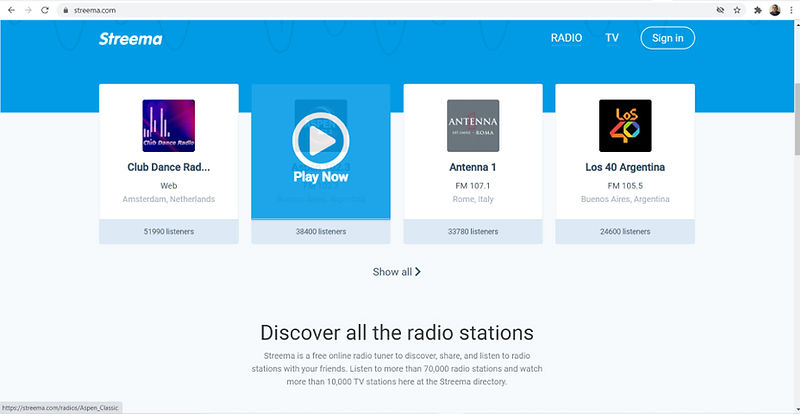Screen dimensions: 800x414
Task: Reload the page with the refresh icon
Action: click(45, 10)
